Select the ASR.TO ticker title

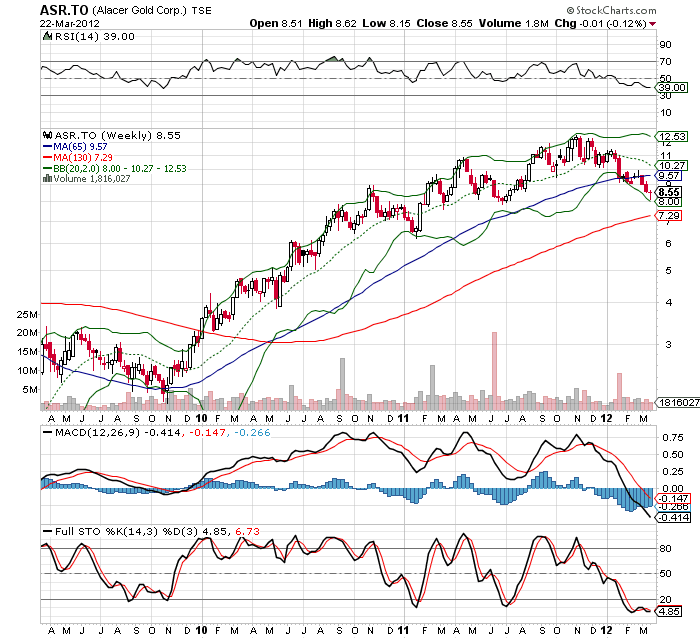tap(64, 10)
